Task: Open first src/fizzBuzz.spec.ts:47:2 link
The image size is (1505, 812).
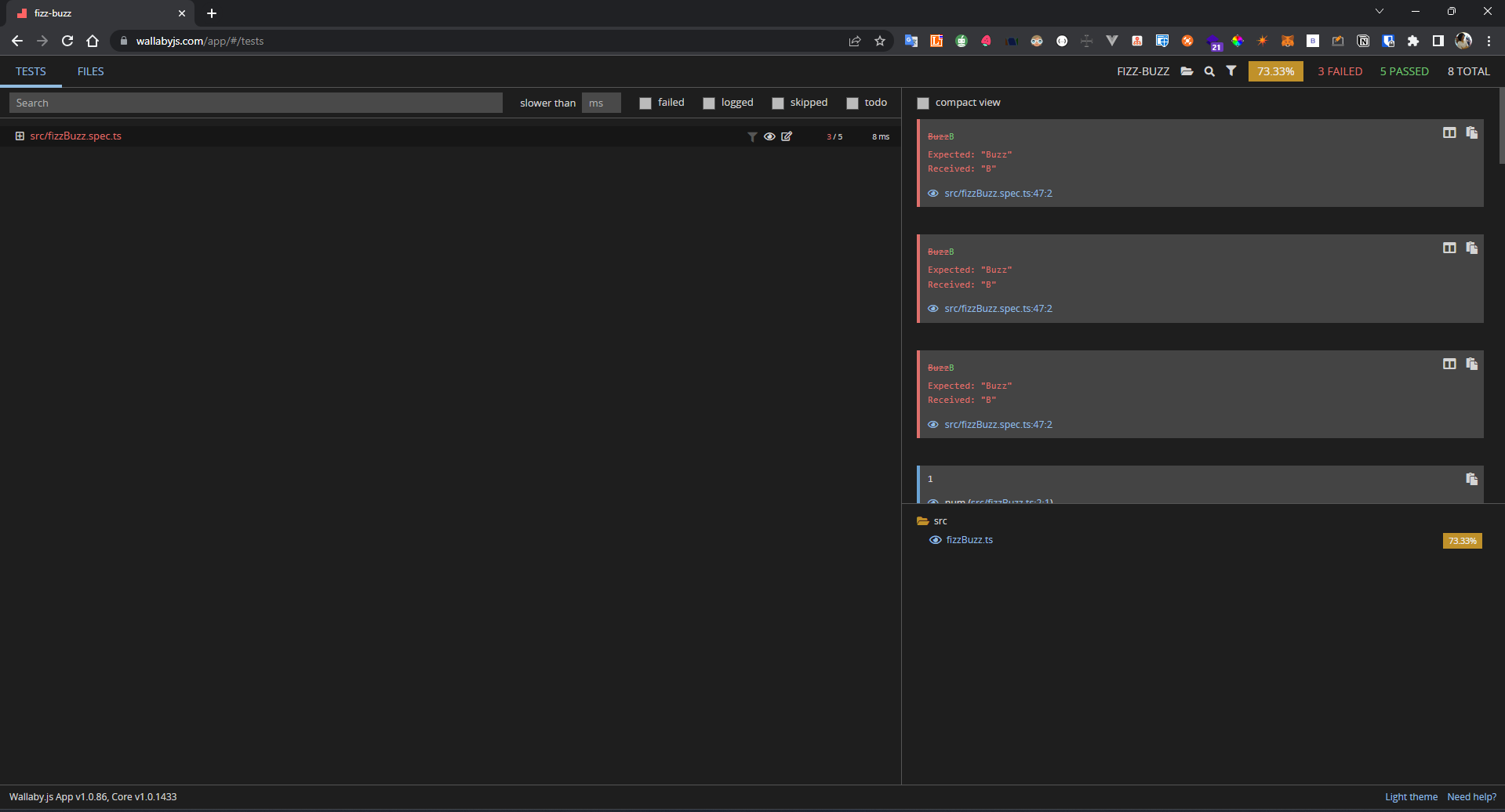Action: (998, 194)
